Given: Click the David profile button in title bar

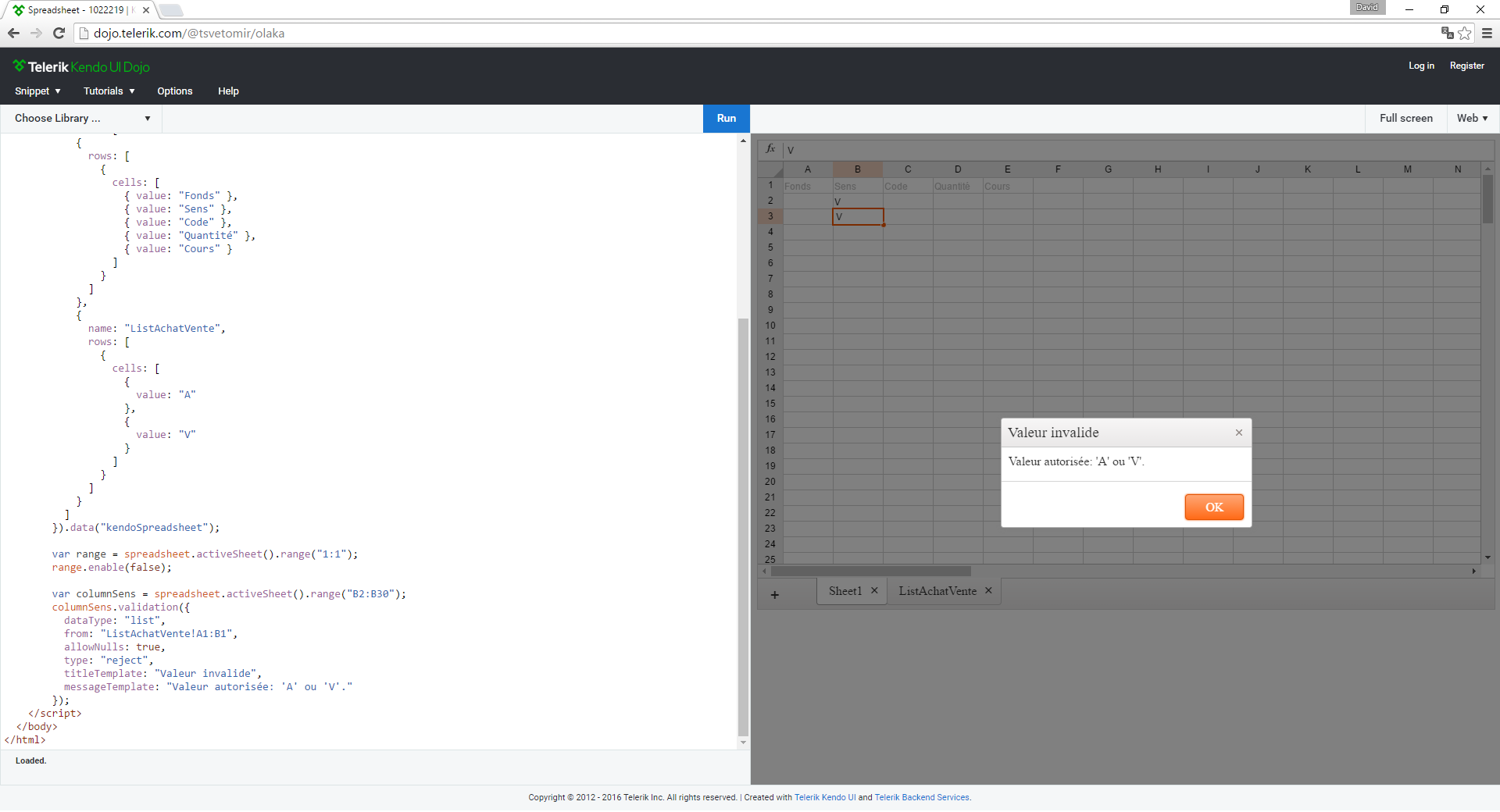Looking at the screenshot, I should click(x=1367, y=7).
